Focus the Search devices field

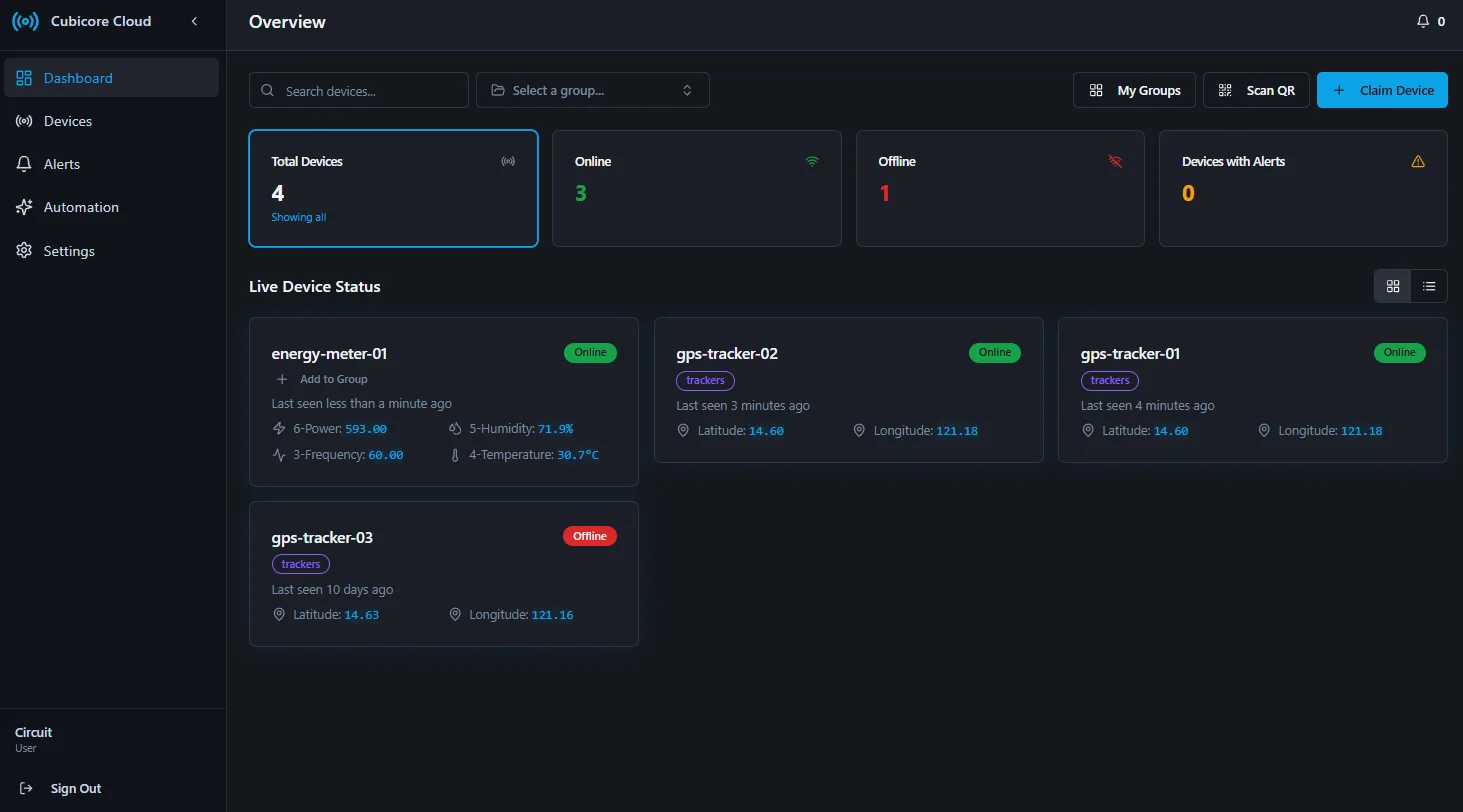pos(359,90)
